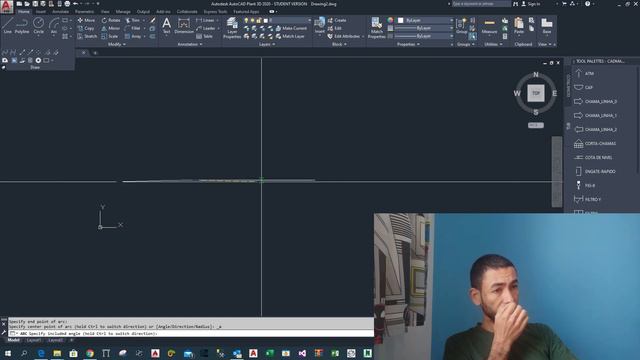Click the white ByLayer color swatch

pyautogui.click(x=401, y=20)
